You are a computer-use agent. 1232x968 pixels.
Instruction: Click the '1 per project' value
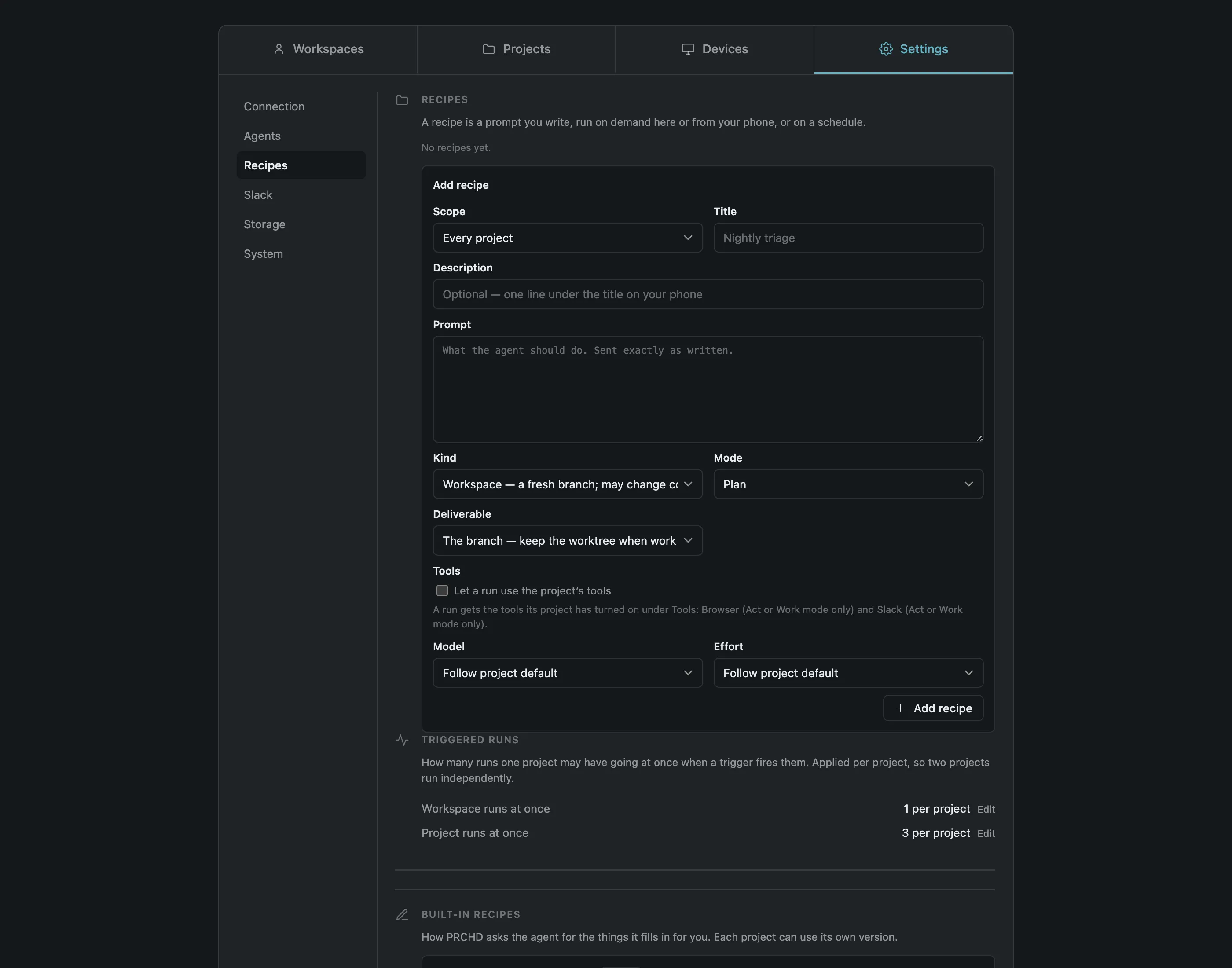tap(936, 809)
